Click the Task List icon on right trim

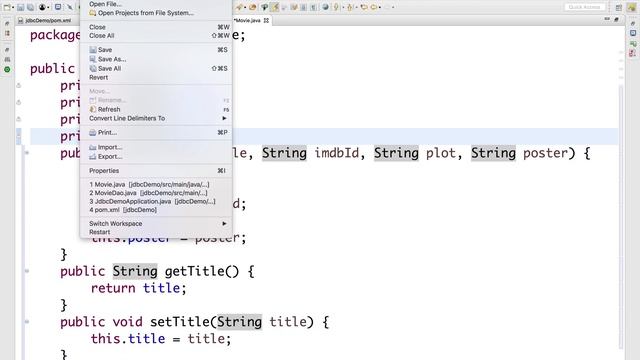633,43
